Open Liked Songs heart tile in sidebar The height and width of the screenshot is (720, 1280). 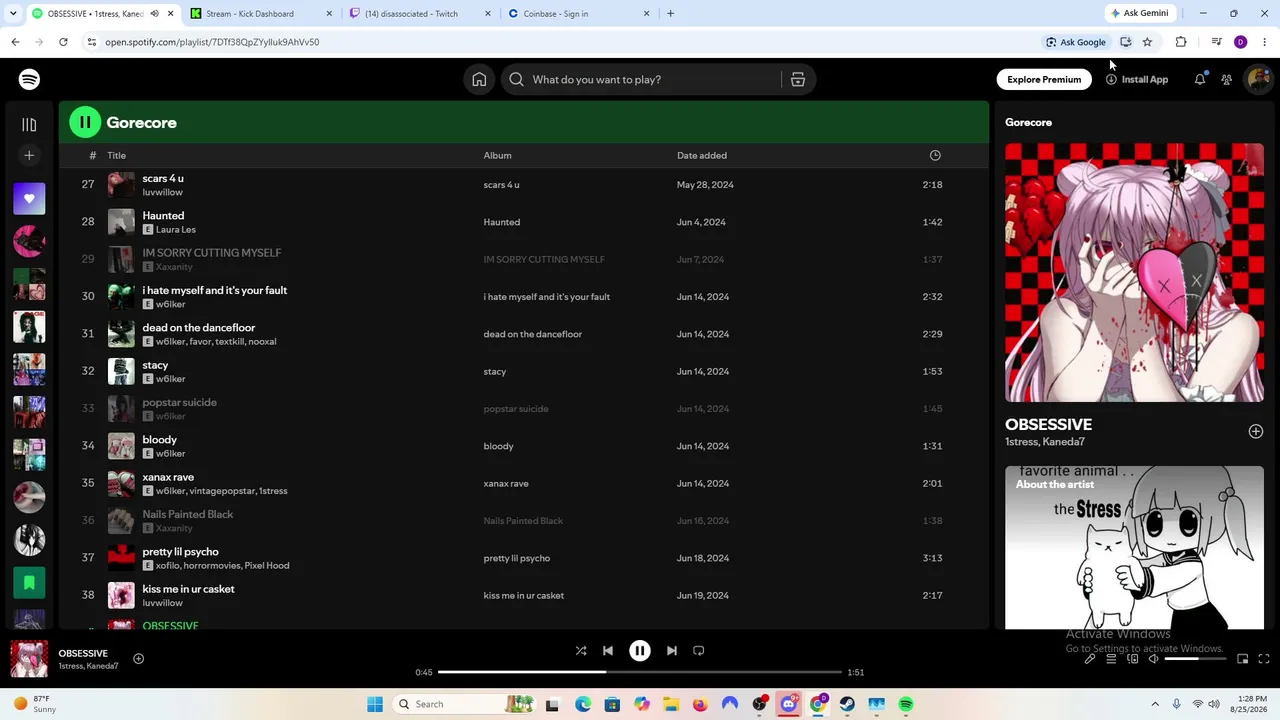tap(29, 198)
